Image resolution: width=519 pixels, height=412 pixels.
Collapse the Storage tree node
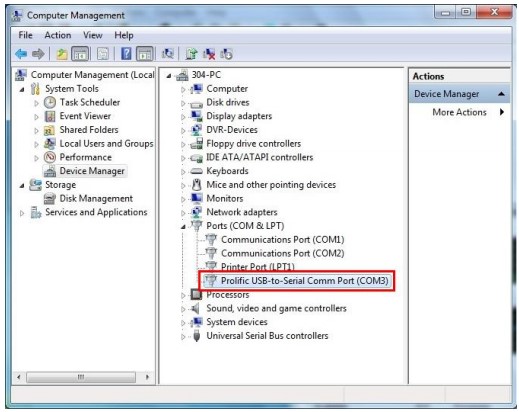click(22, 185)
